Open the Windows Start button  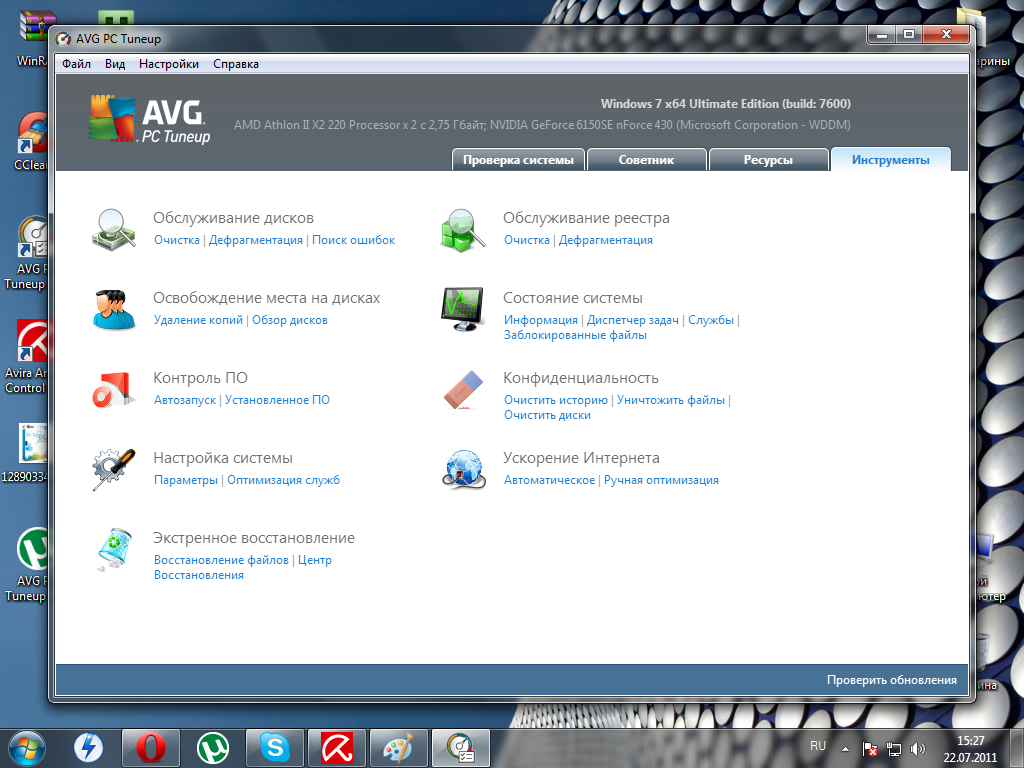(27, 748)
